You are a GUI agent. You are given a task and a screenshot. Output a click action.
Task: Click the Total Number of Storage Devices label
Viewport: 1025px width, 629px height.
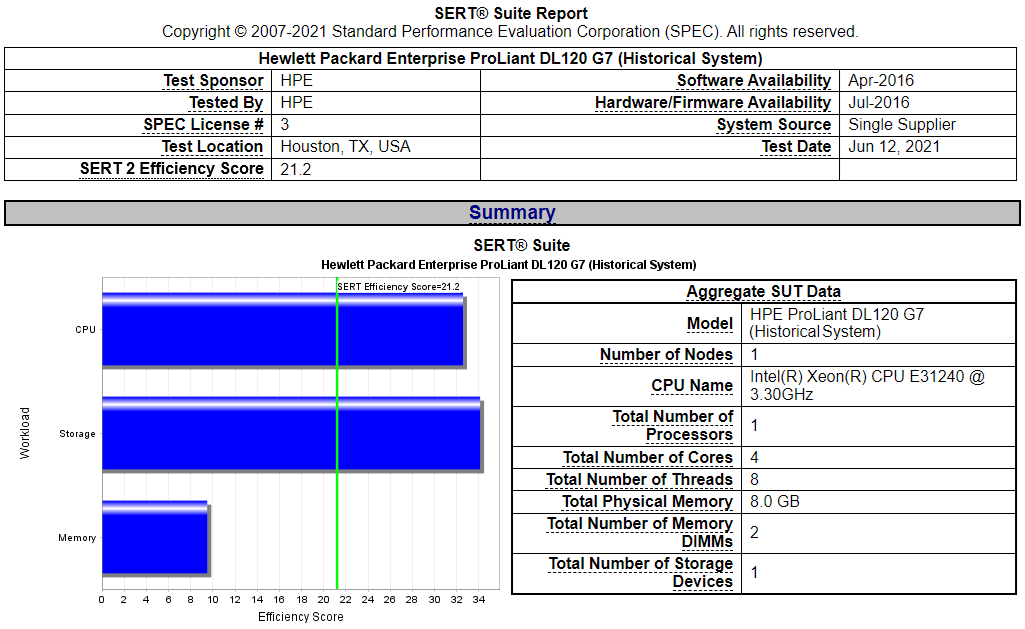click(x=641, y=571)
